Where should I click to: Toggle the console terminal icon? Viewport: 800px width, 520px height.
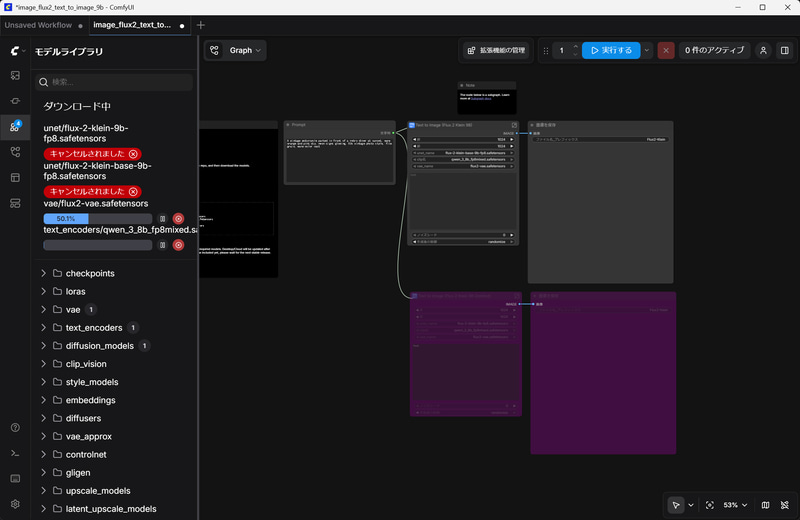(15, 453)
